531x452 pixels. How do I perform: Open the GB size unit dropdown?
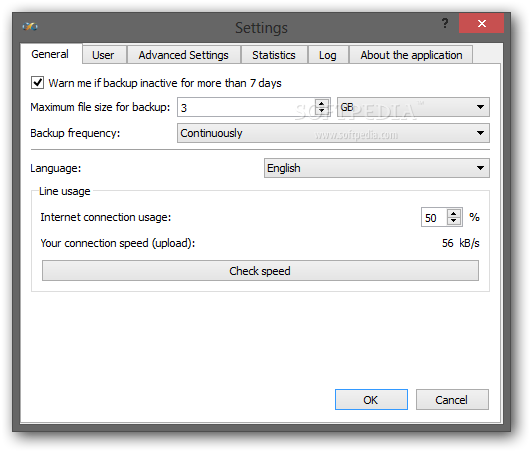click(413, 107)
